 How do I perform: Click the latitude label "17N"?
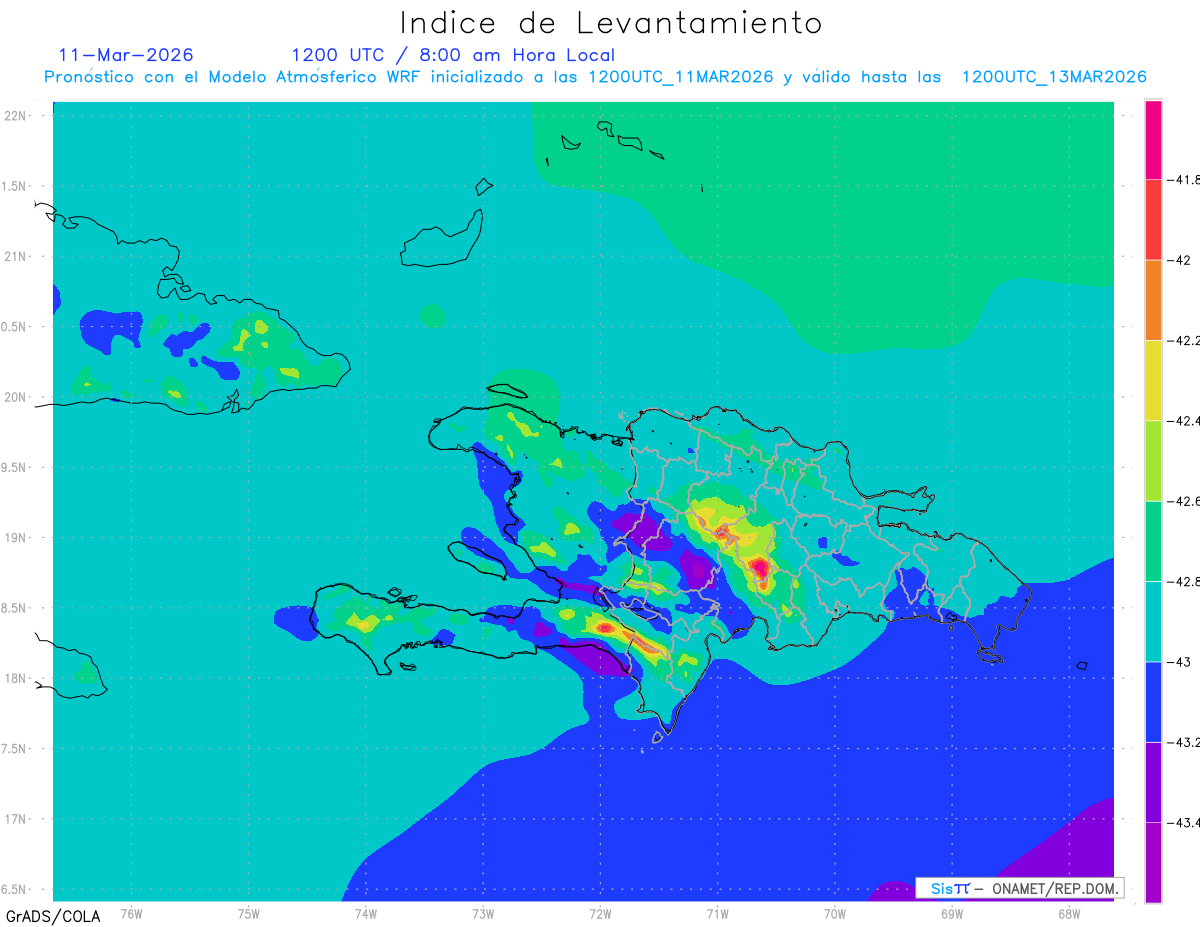pos(15,819)
